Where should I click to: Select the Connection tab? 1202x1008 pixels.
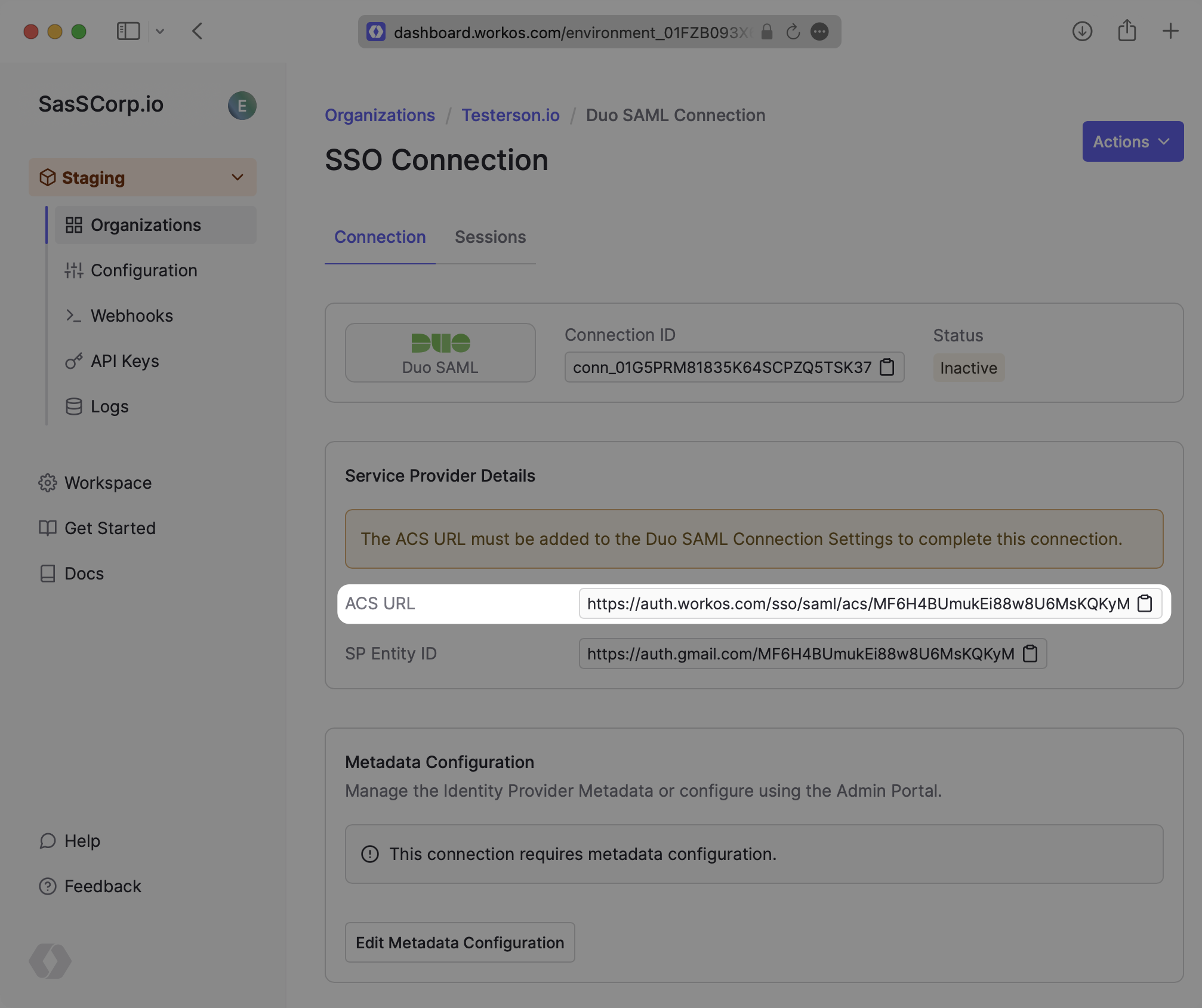[380, 237]
